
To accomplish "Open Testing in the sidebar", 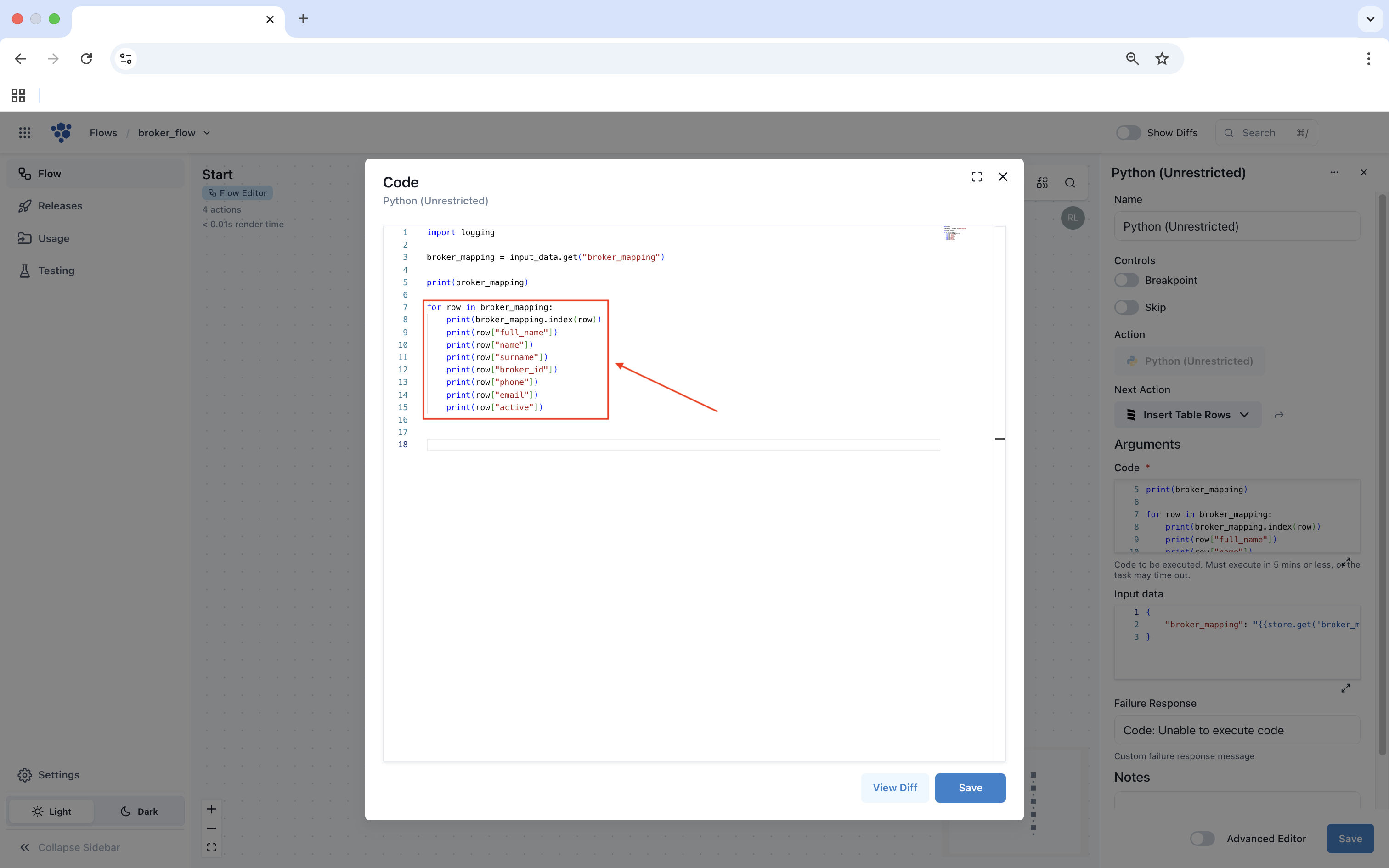I will [x=95, y=271].
